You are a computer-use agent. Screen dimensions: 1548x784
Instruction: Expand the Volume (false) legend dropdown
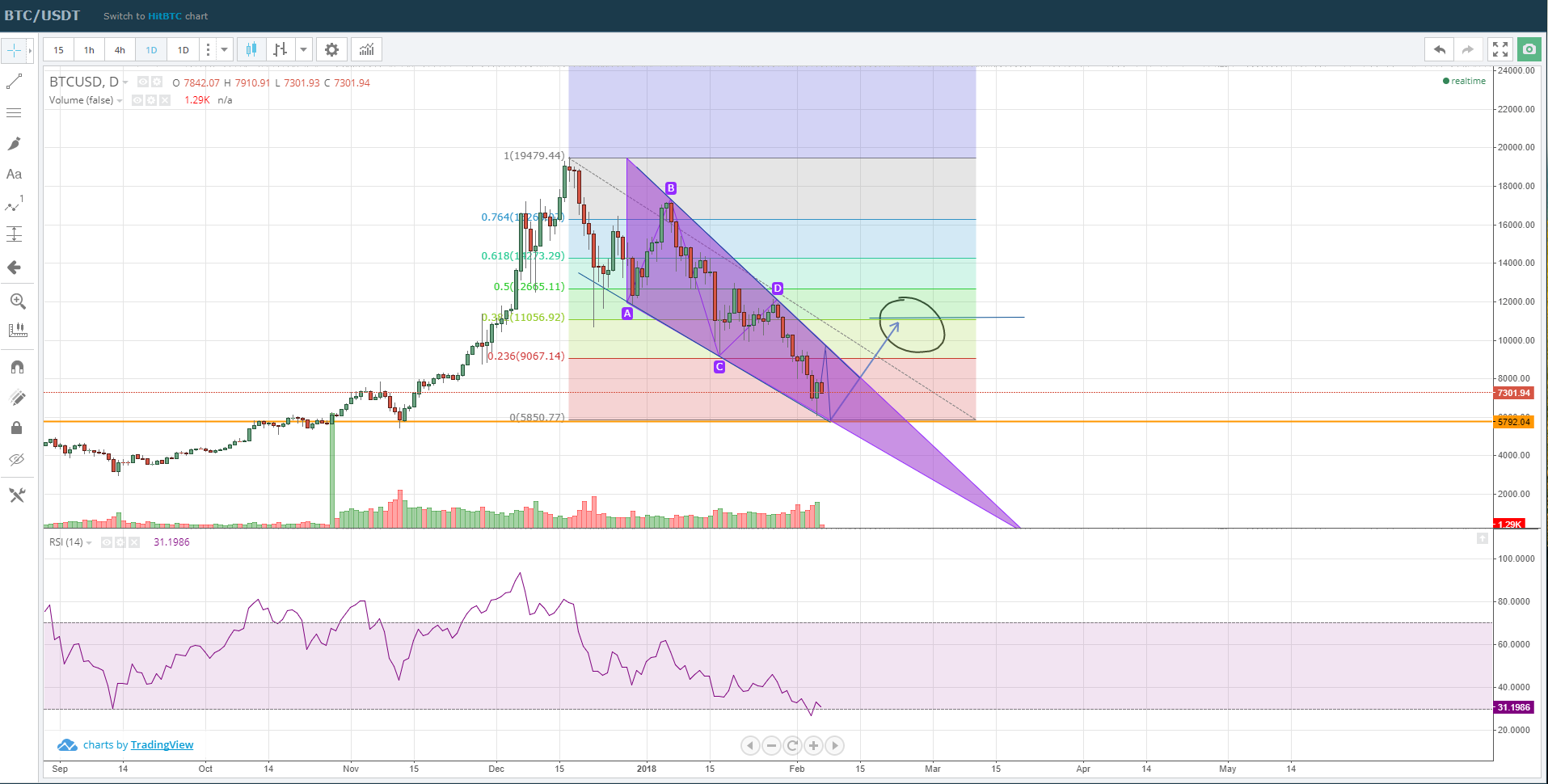(120, 101)
